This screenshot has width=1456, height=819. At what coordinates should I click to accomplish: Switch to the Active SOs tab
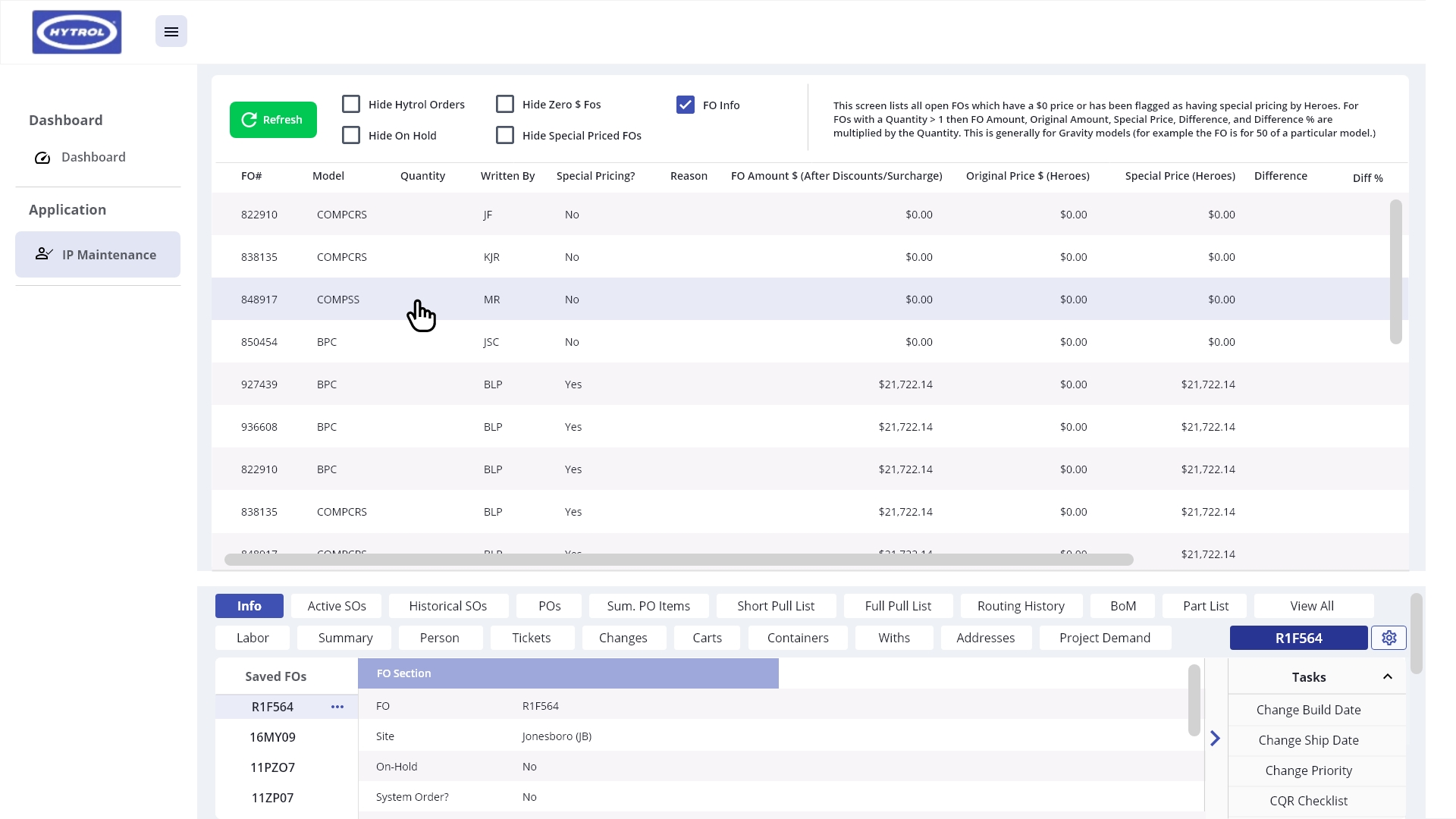click(337, 606)
